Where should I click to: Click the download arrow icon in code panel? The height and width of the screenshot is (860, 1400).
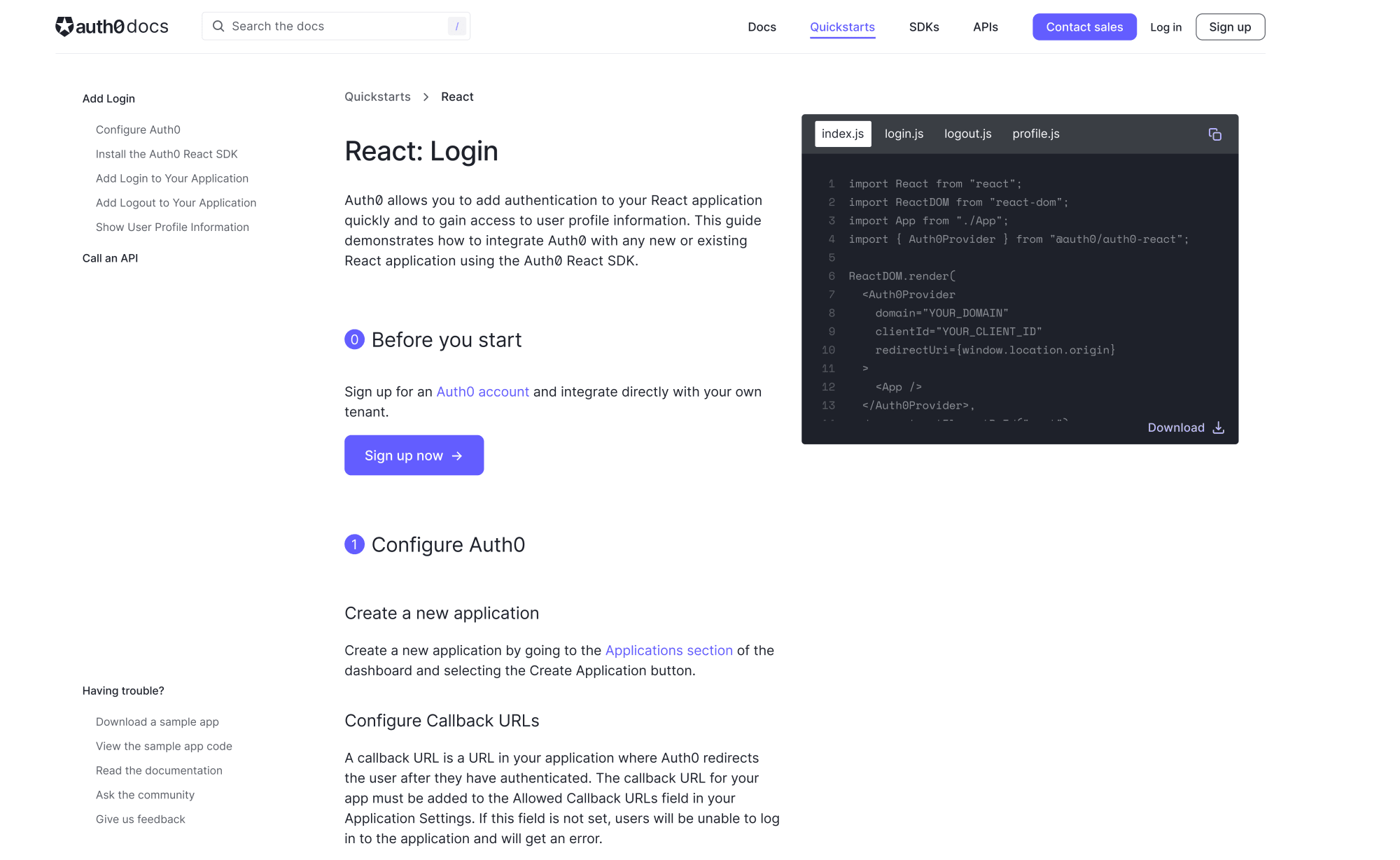coord(1219,428)
